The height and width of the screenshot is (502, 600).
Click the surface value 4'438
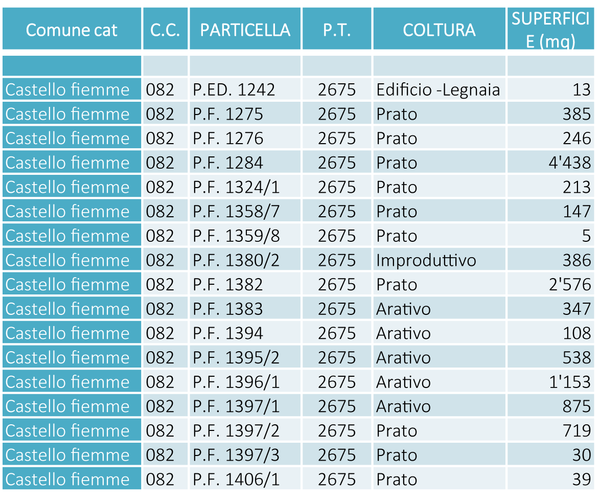[551, 163]
